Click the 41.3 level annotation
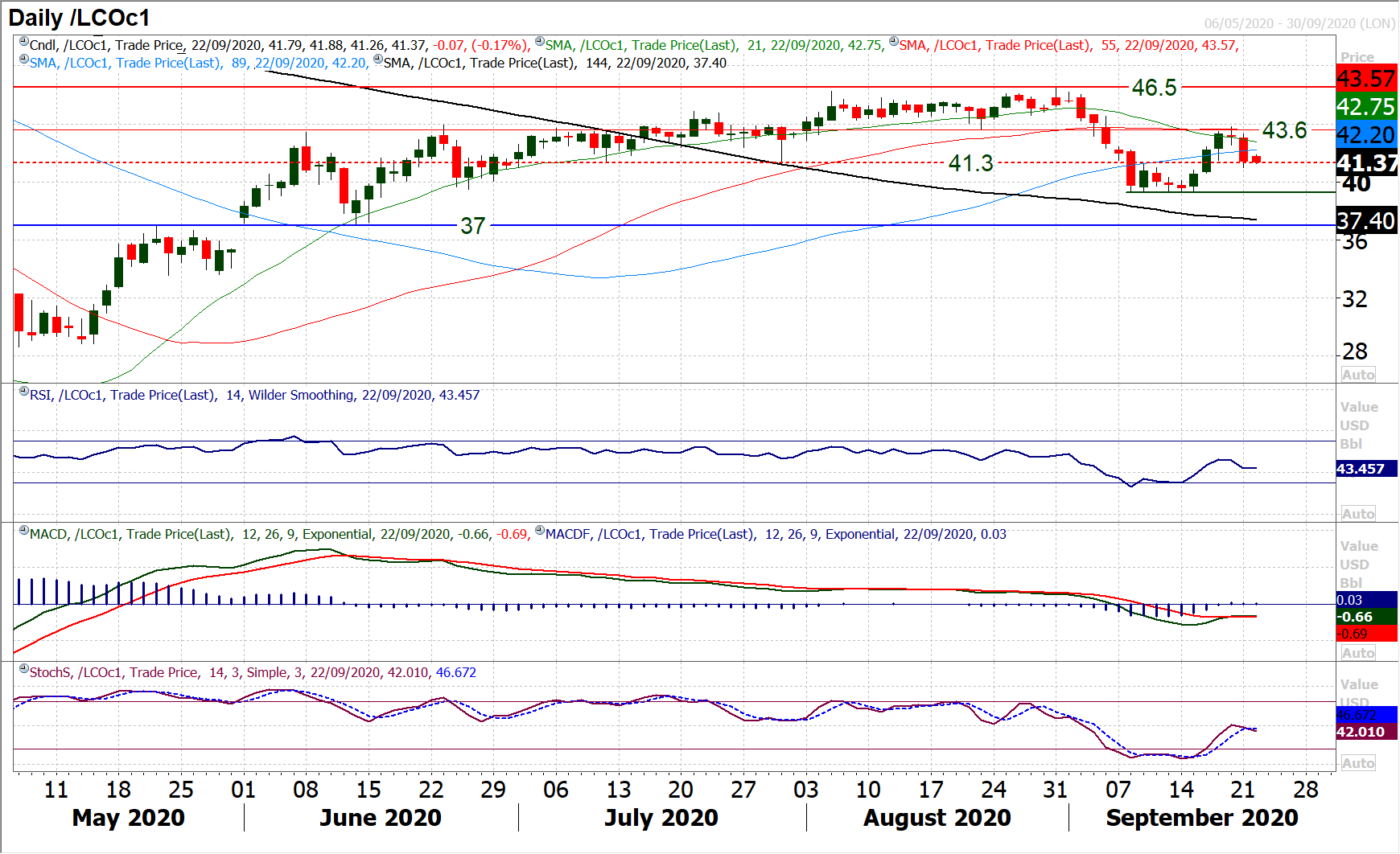The width and height of the screenshot is (1400, 854). [x=971, y=163]
